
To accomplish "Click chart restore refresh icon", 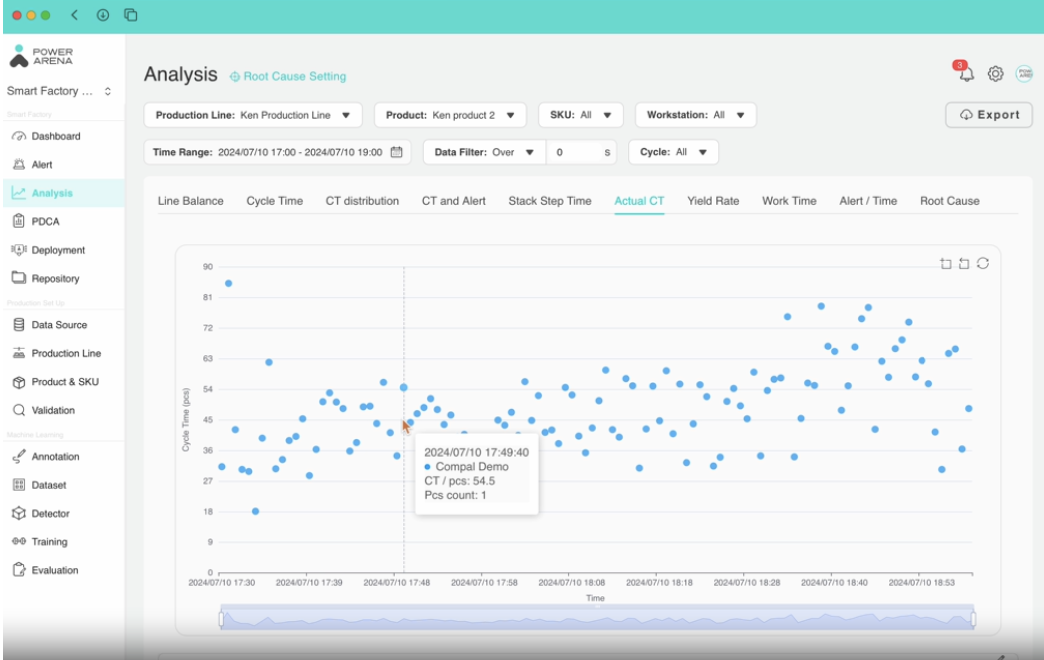I will point(983,263).
